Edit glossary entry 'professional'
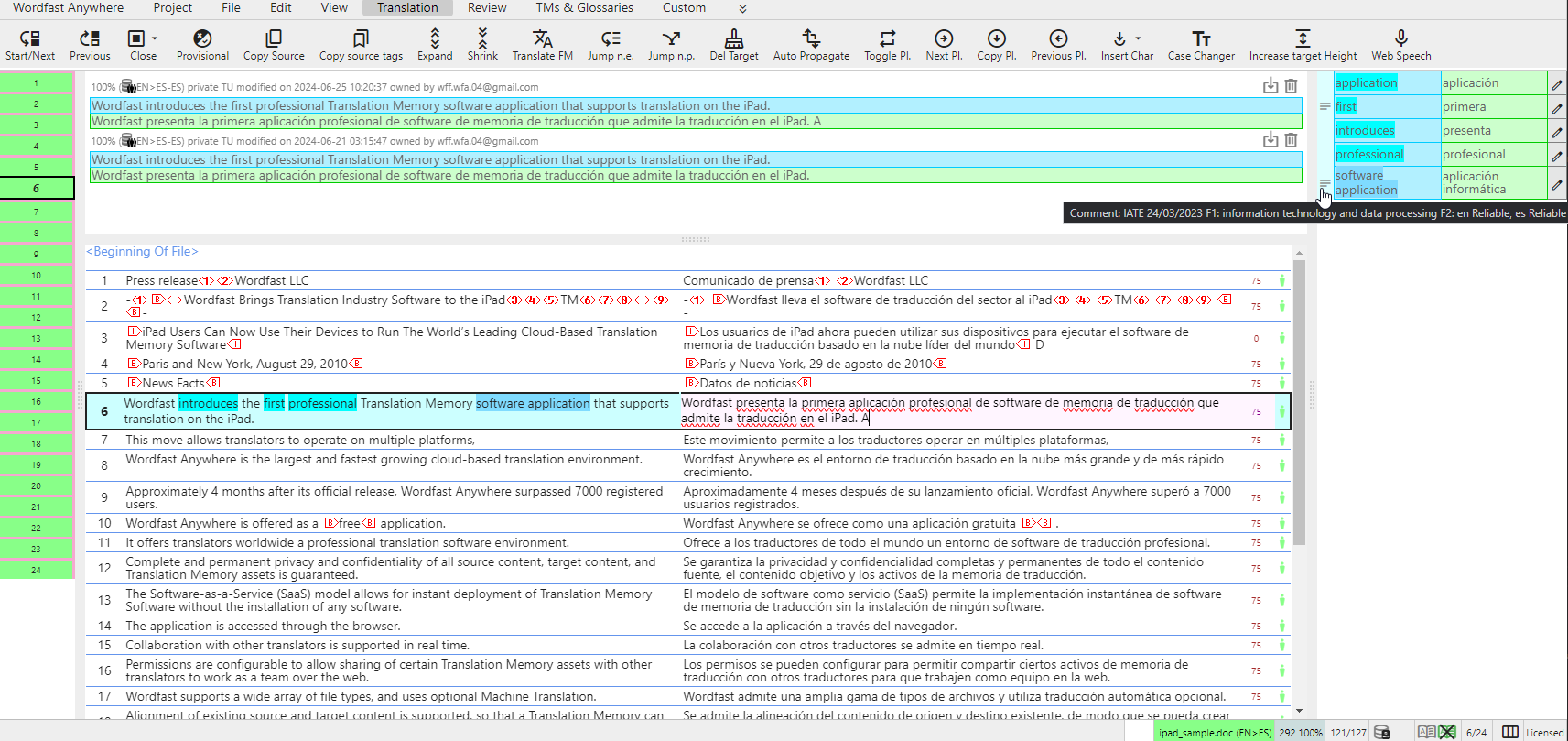This screenshot has height=741, width=1568. (1556, 156)
